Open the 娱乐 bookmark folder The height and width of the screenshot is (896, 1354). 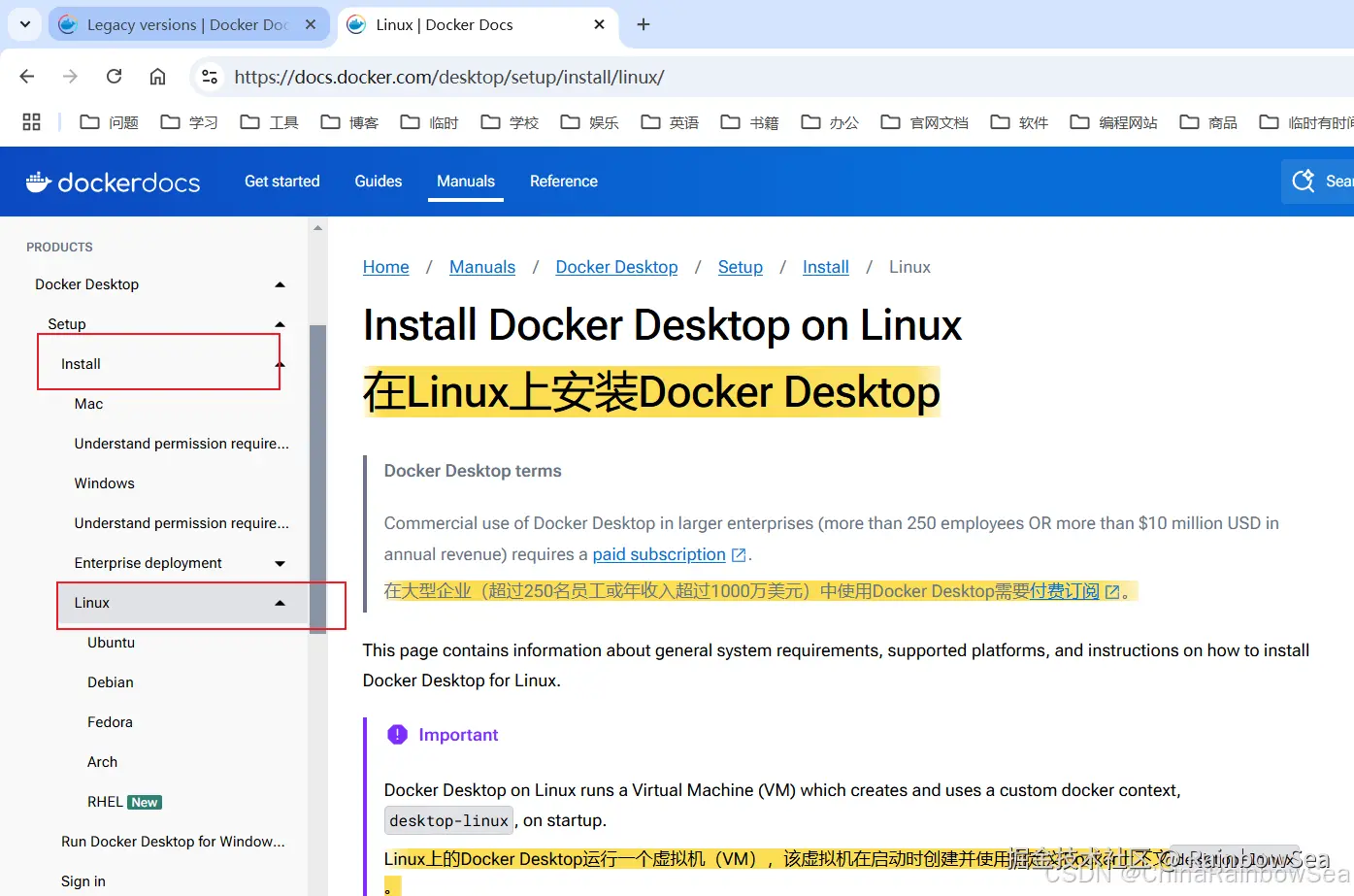(x=589, y=122)
